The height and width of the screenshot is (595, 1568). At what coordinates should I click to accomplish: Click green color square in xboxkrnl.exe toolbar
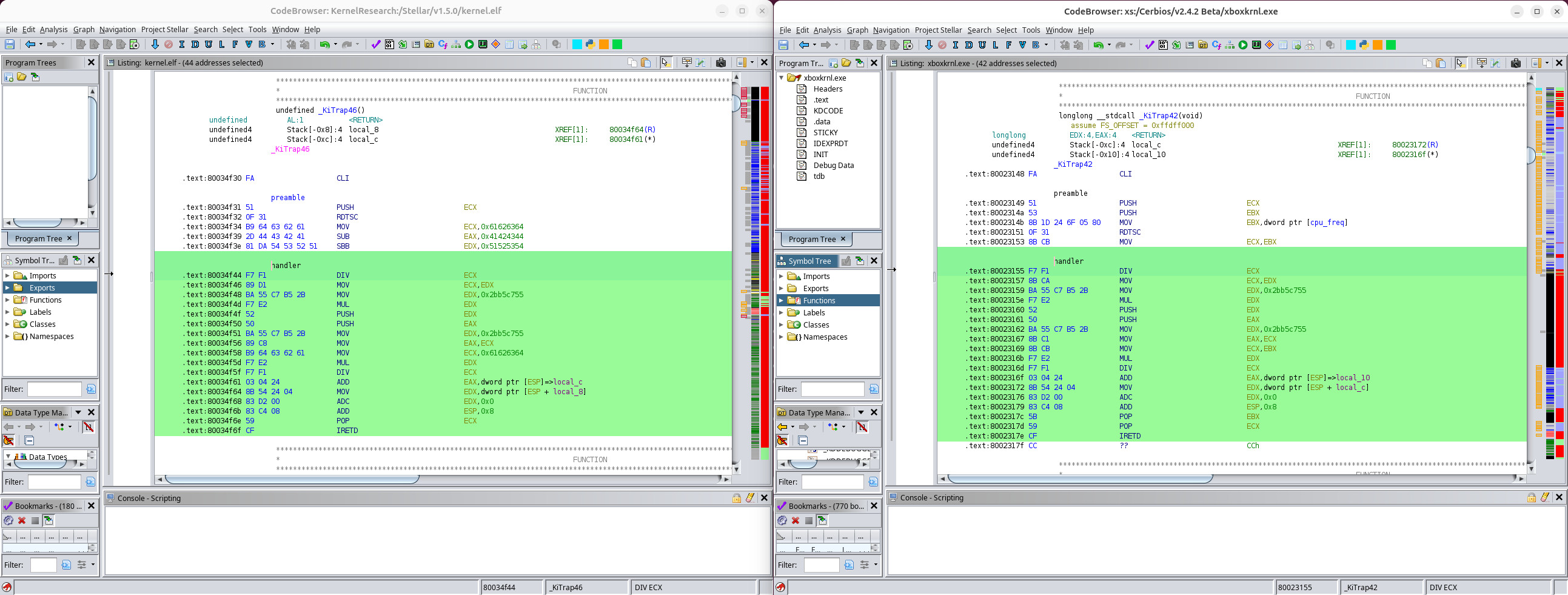point(1391,45)
